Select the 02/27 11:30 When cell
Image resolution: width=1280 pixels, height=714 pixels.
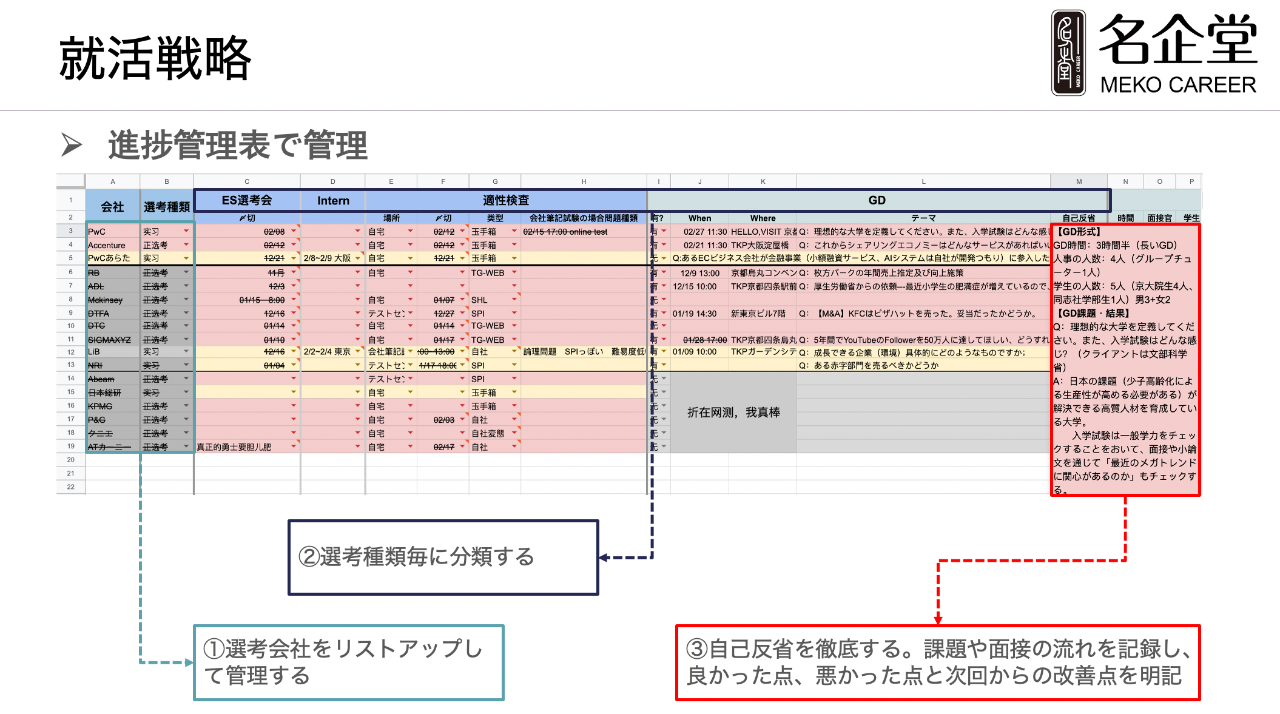pos(699,231)
